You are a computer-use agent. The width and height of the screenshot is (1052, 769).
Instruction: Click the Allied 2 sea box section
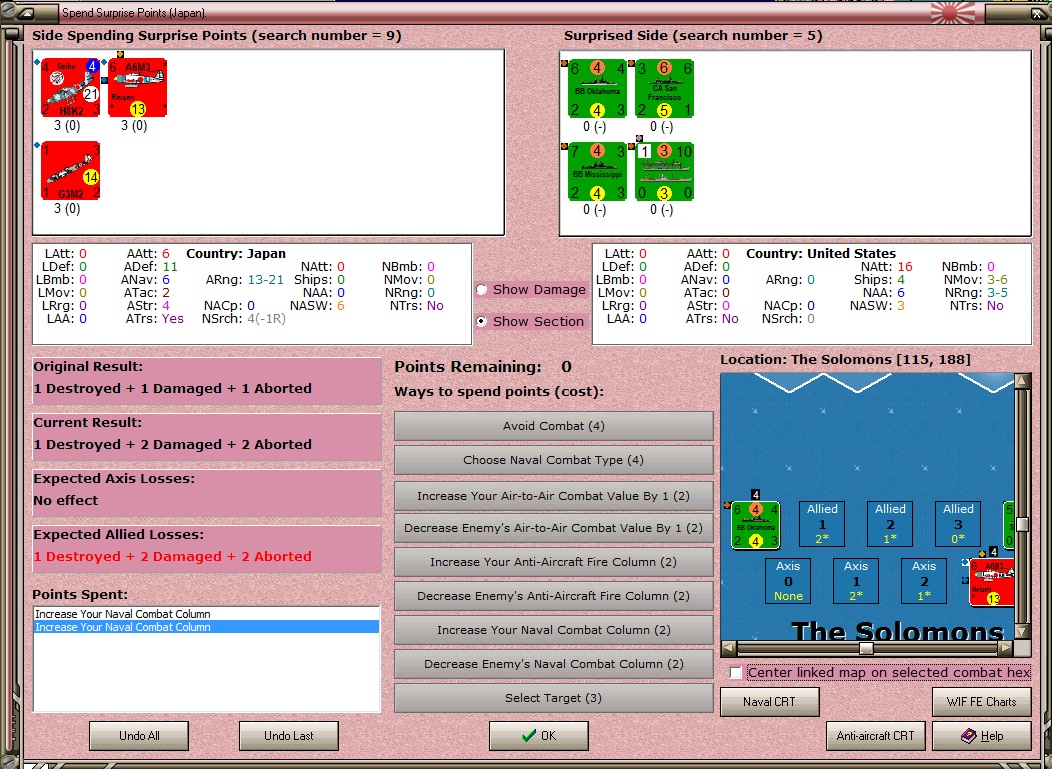click(x=890, y=523)
